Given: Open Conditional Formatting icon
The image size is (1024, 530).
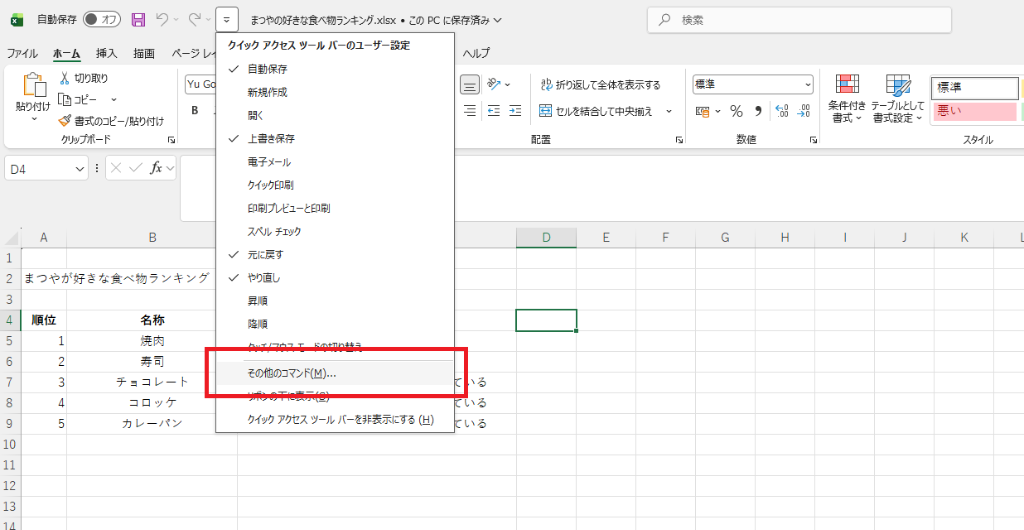Looking at the screenshot, I should (x=847, y=98).
